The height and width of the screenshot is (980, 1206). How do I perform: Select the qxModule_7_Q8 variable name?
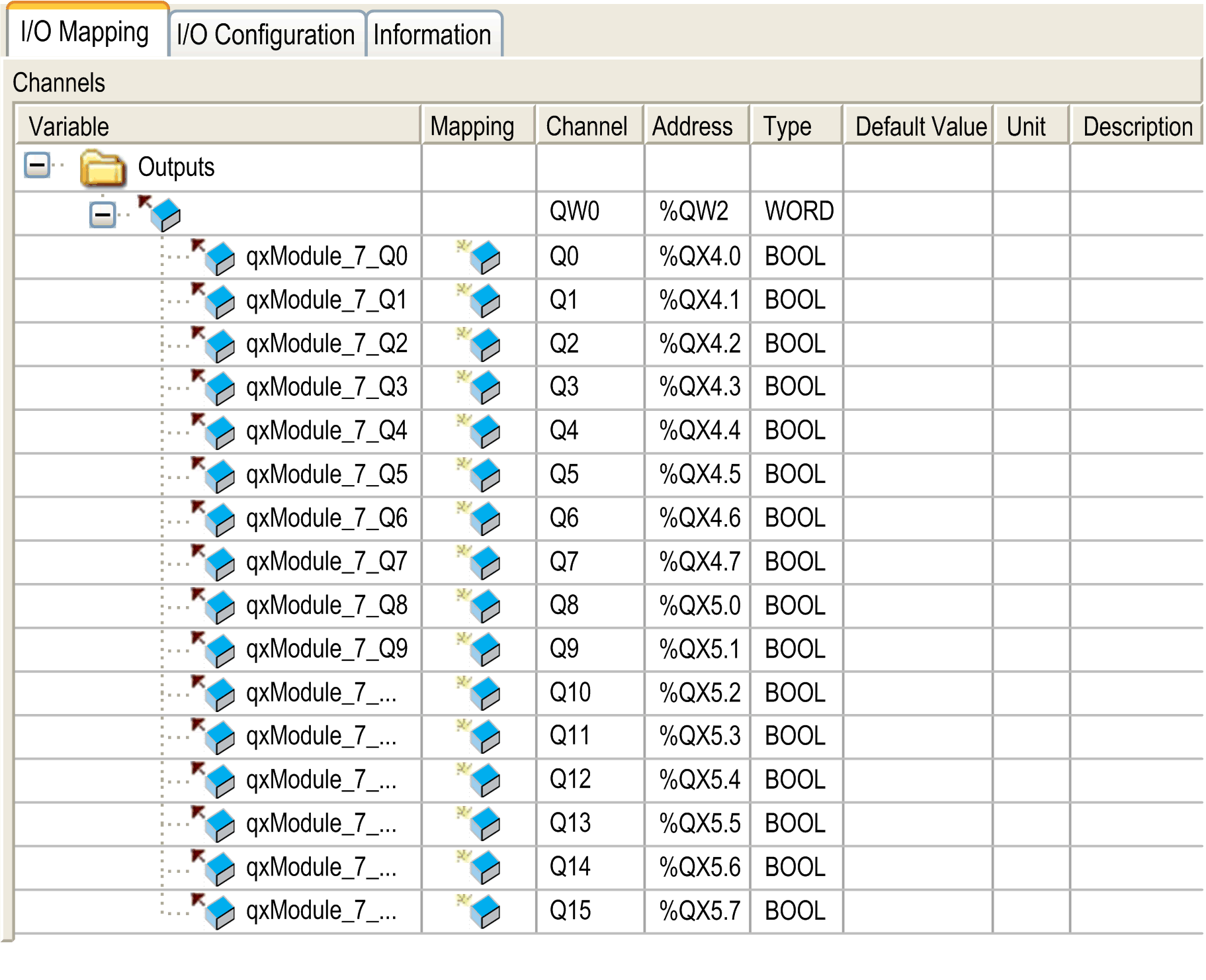tap(327, 605)
